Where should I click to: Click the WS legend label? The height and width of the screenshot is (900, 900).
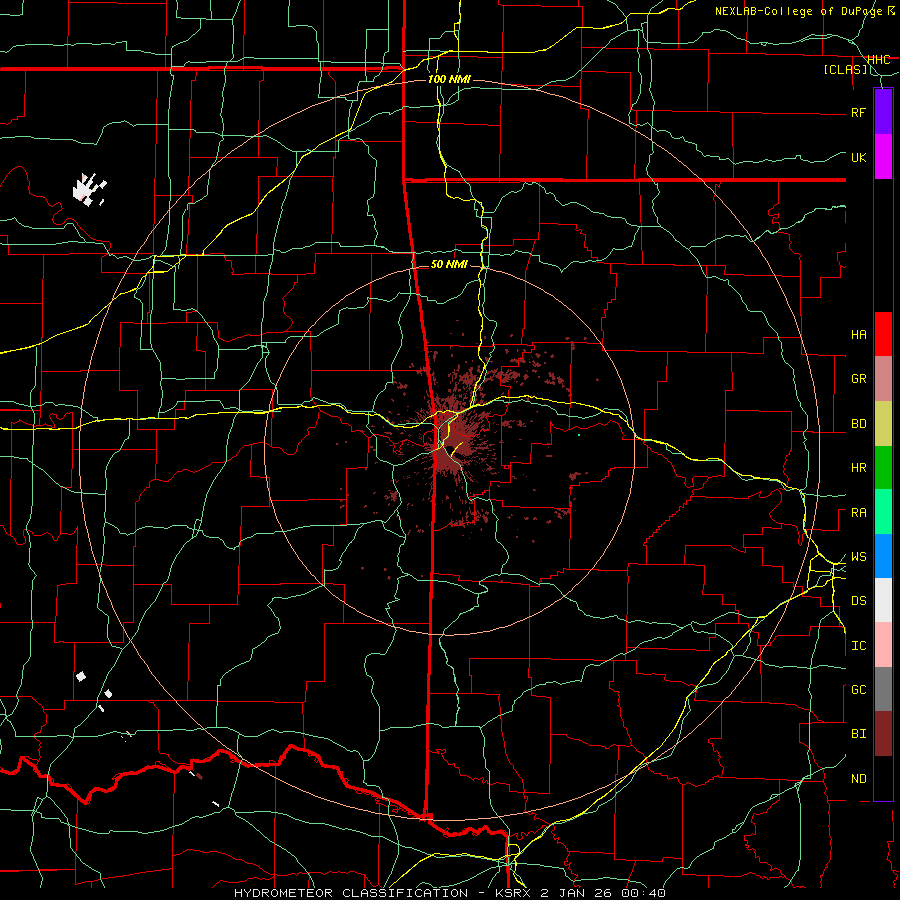point(858,556)
